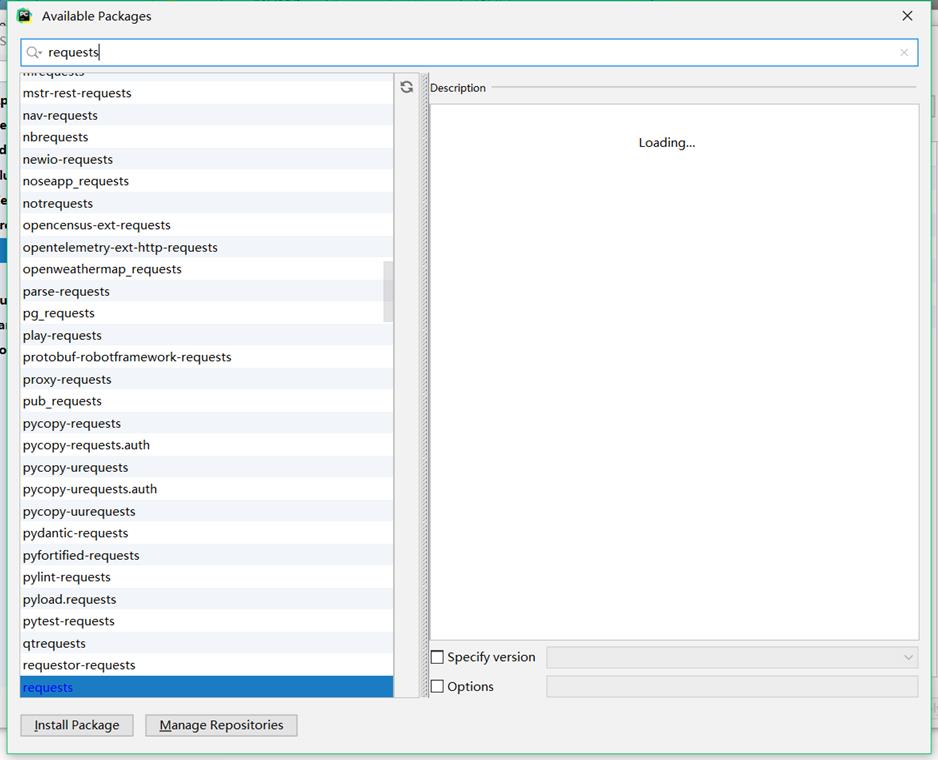Screen dimensions: 938x760
Task: Close the Available Packages dialog
Action: coord(907,16)
